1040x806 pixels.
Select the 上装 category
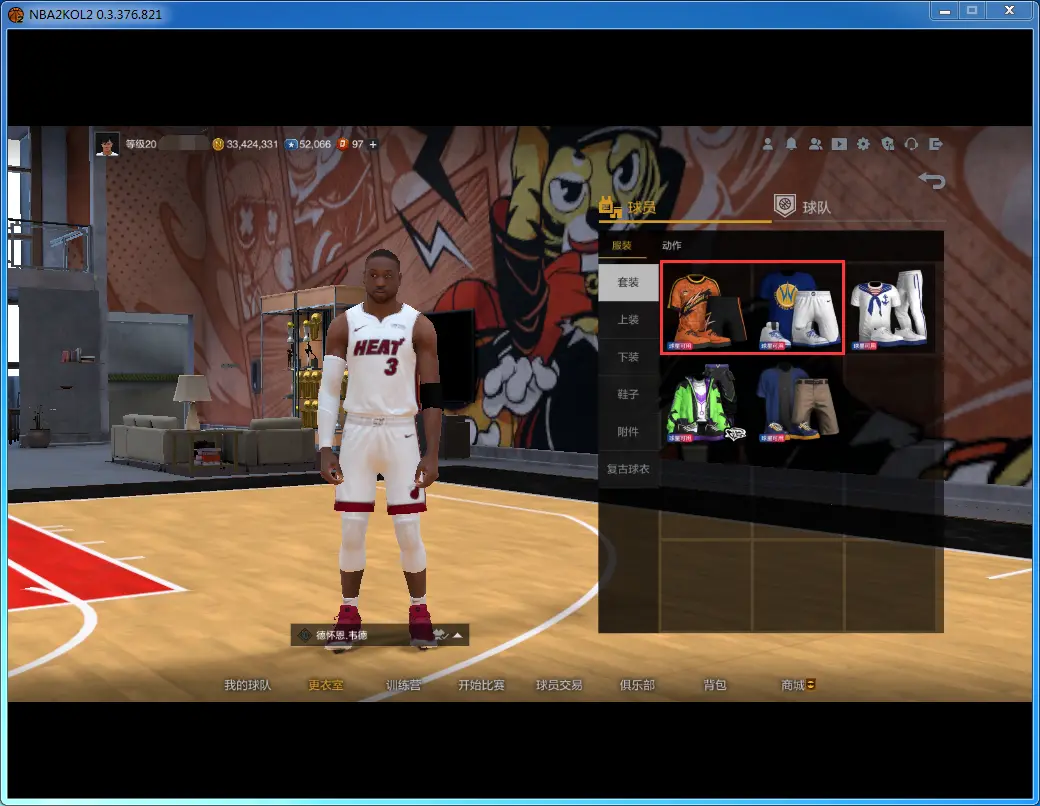point(628,320)
